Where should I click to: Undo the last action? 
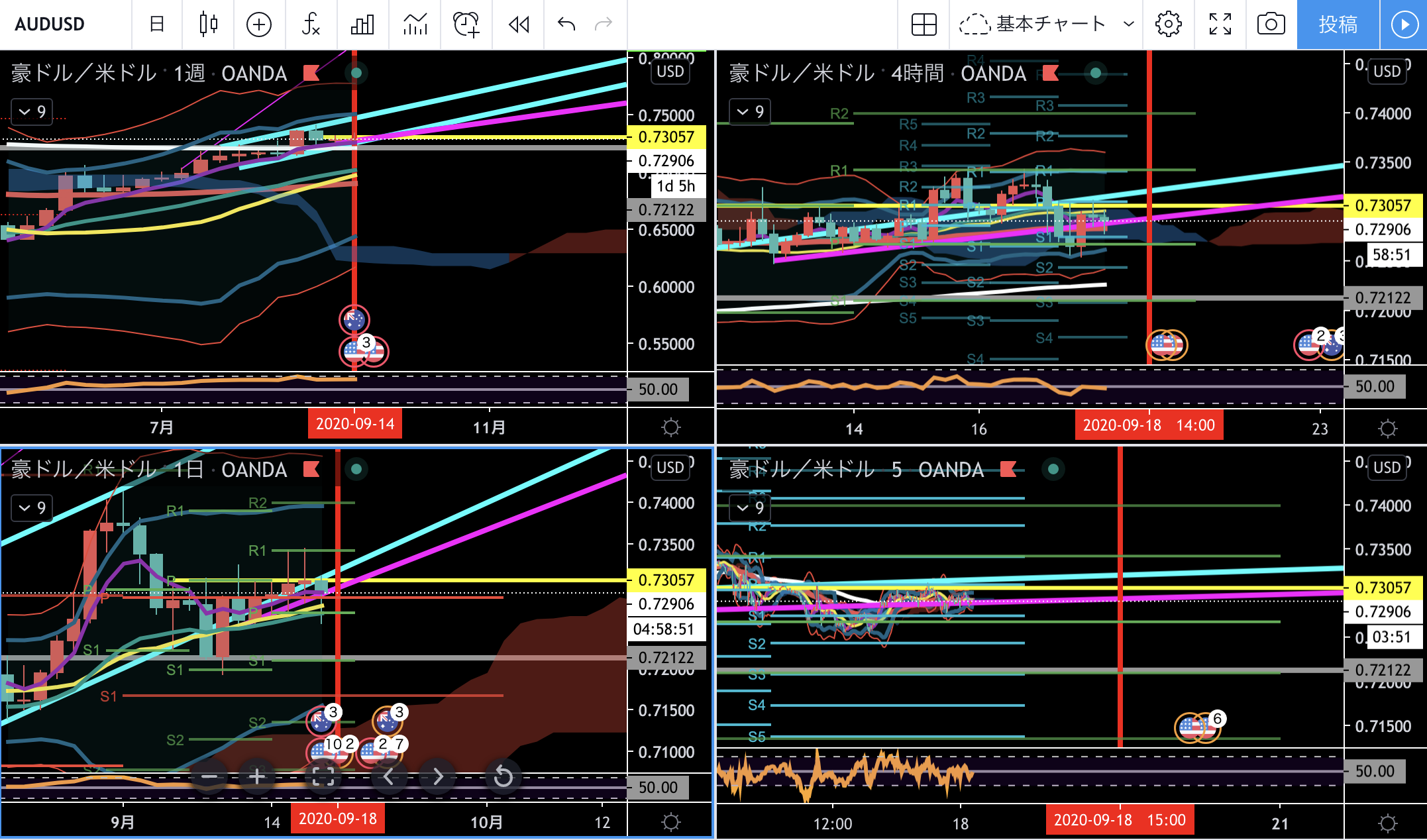566,25
